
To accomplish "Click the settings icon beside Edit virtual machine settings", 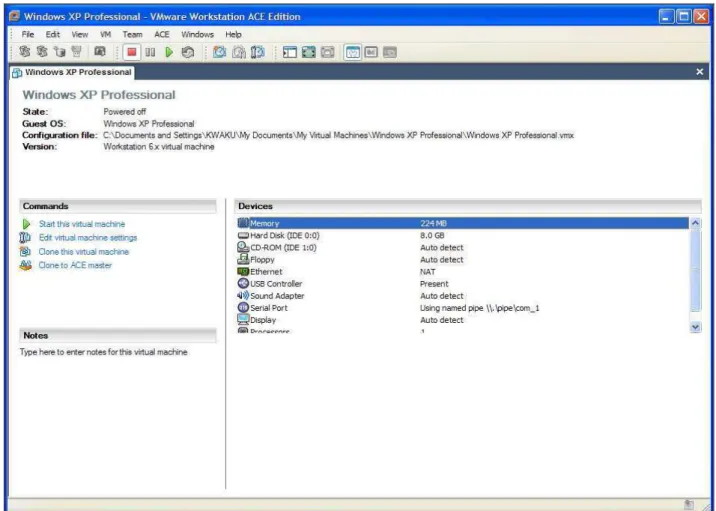I will 25,237.
